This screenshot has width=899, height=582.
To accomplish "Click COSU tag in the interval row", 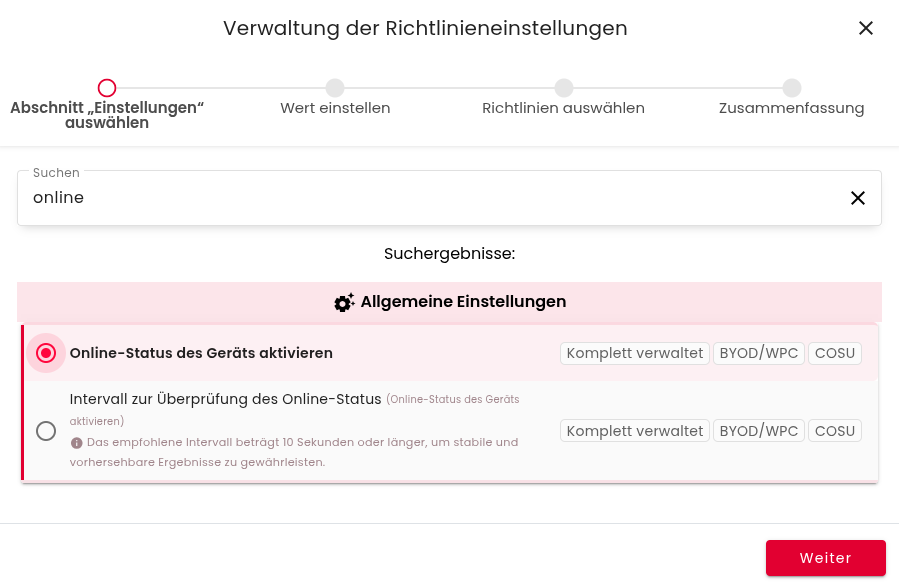I will pyautogui.click(x=835, y=431).
